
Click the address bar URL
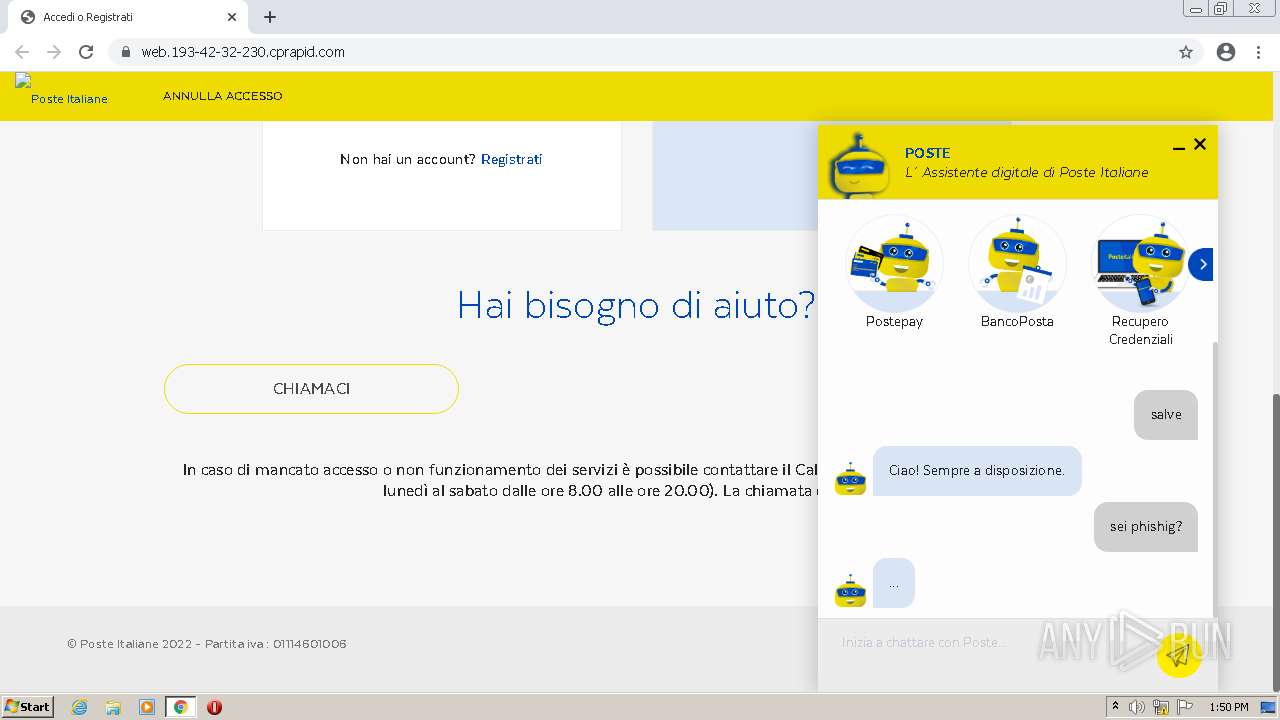pos(243,52)
